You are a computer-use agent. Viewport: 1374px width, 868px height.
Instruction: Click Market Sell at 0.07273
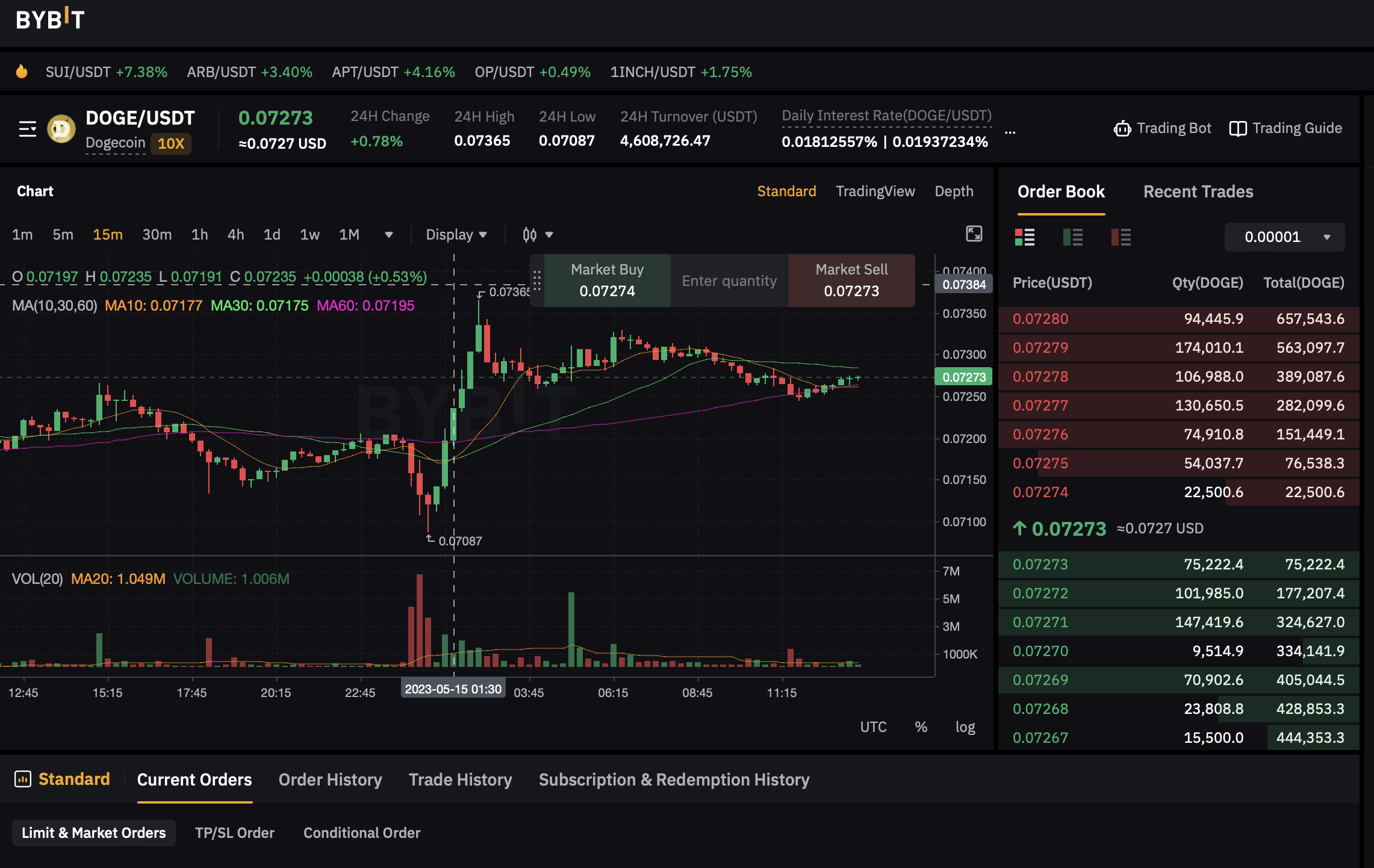point(851,281)
